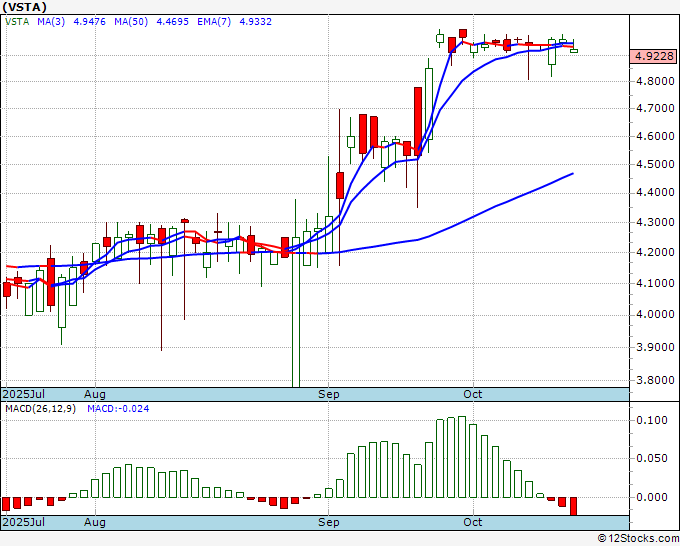680x546 pixels.
Task: Click the 4.7000 price axis label
Action: [x=655, y=108]
